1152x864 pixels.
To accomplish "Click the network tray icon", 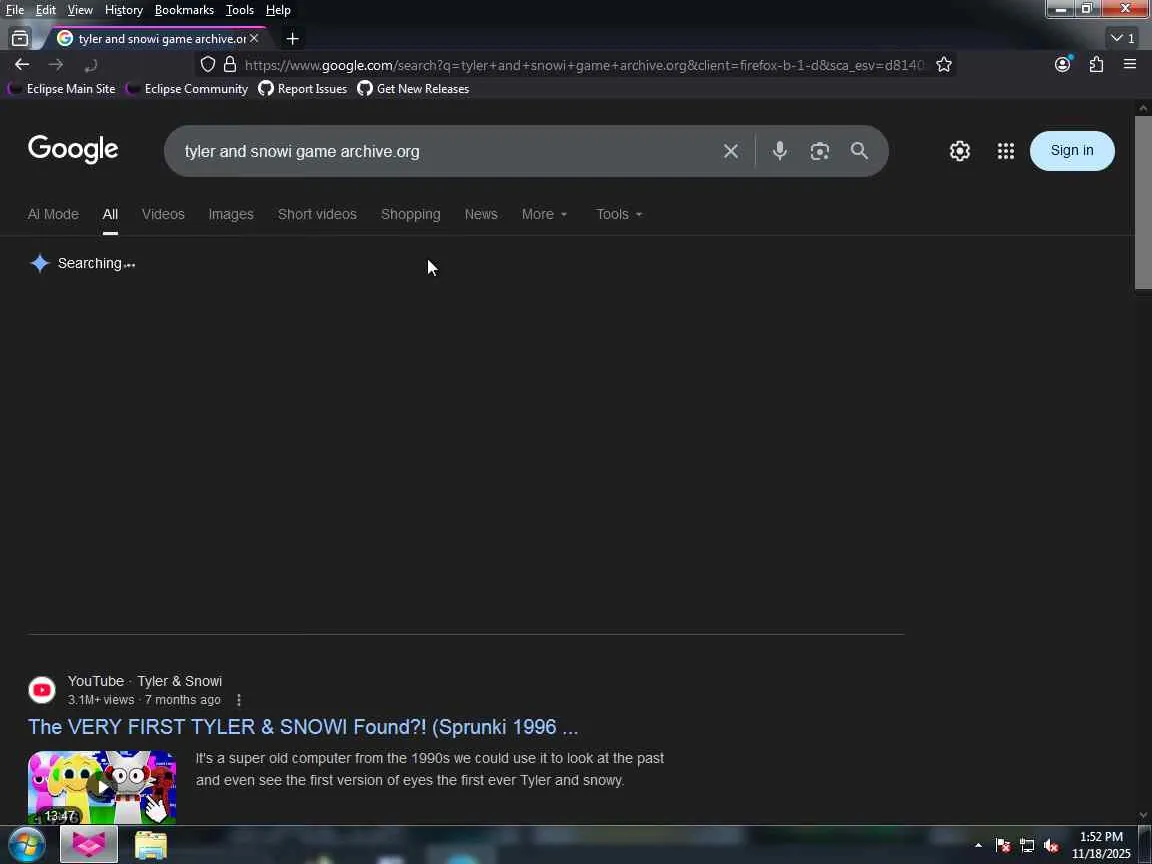I will (1027, 846).
